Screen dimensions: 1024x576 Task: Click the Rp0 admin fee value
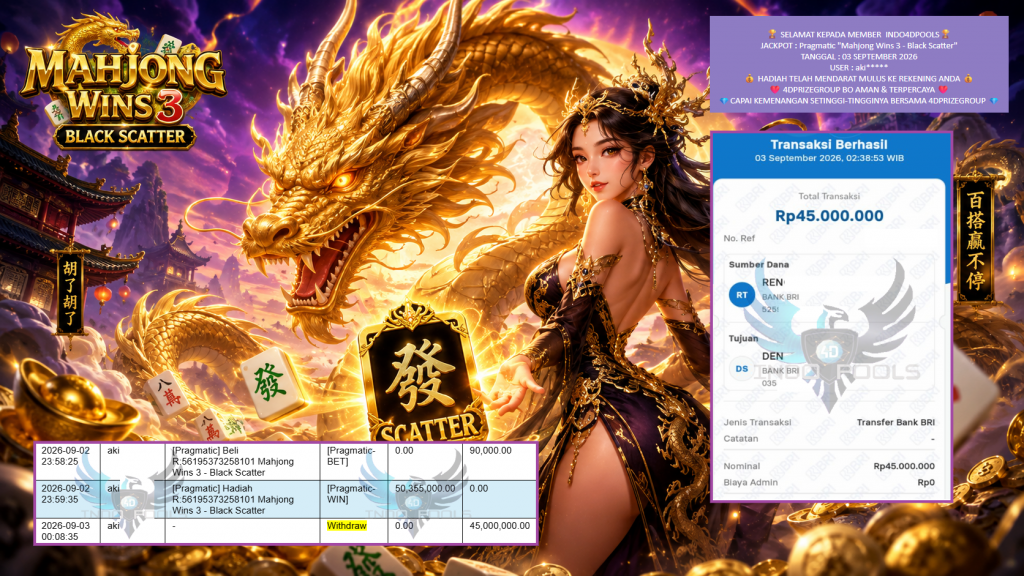coord(926,483)
